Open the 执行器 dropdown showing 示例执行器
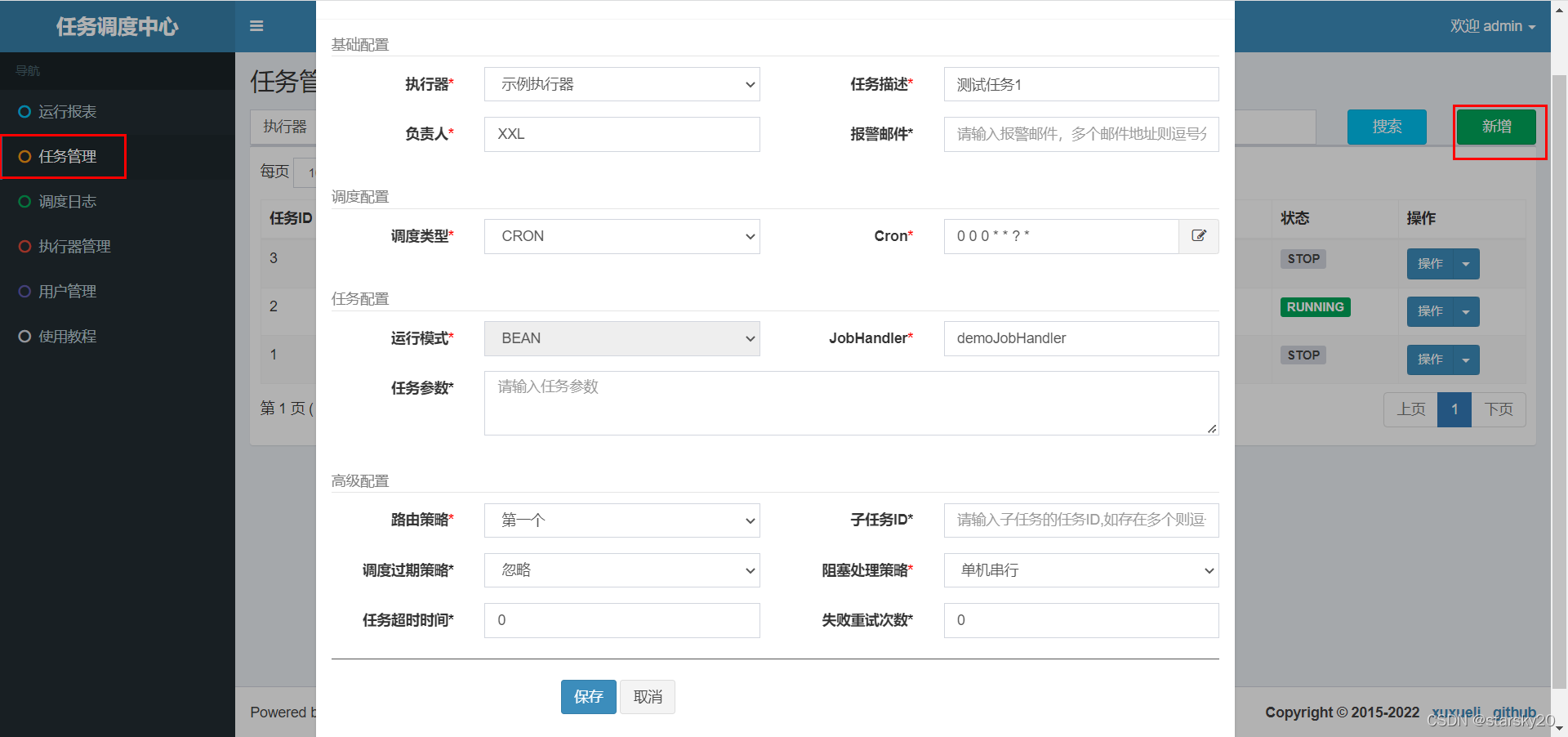The height and width of the screenshot is (737, 1568). [621, 84]
